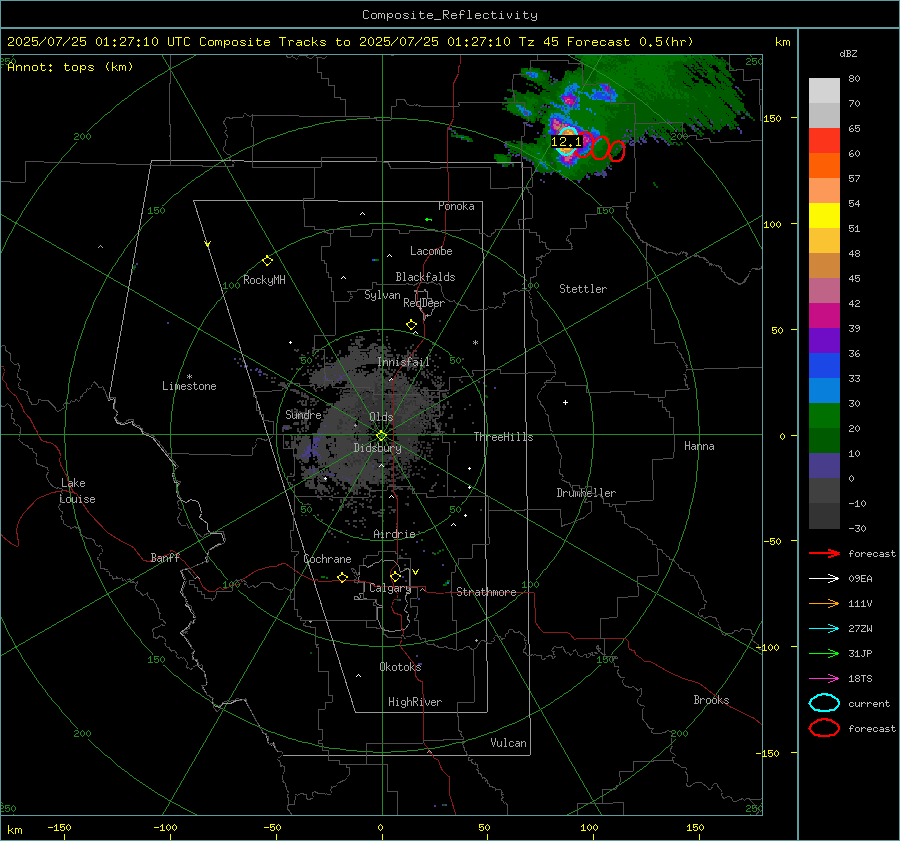Click the Airdrie city label

(394, 534)
